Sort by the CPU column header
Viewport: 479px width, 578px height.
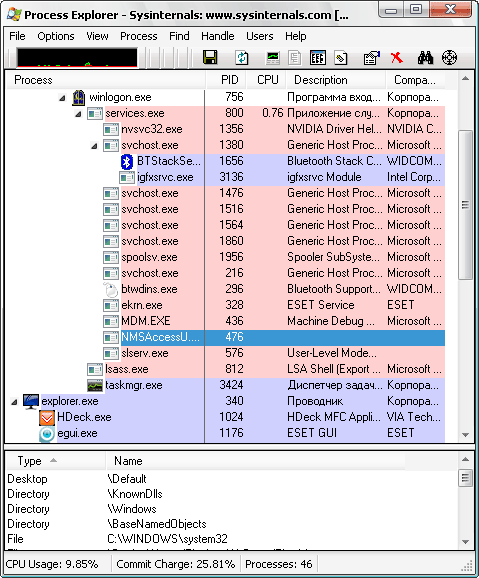pos(267,80)
